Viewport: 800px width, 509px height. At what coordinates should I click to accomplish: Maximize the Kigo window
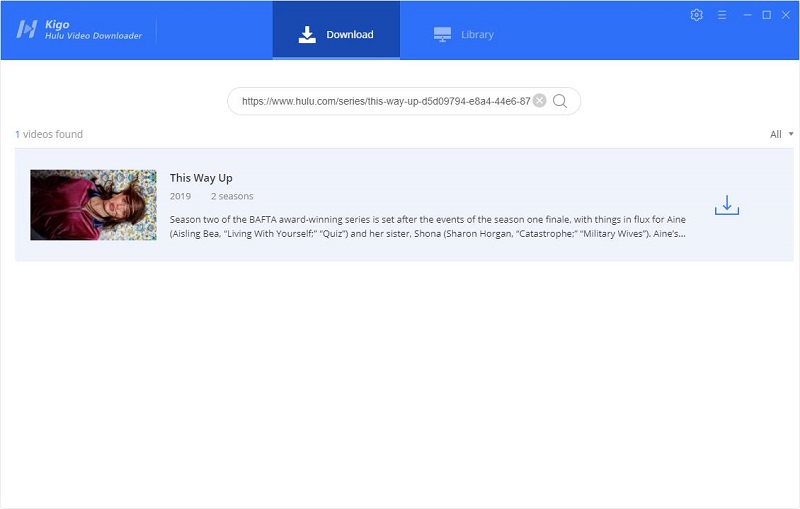tap(766, 15)
